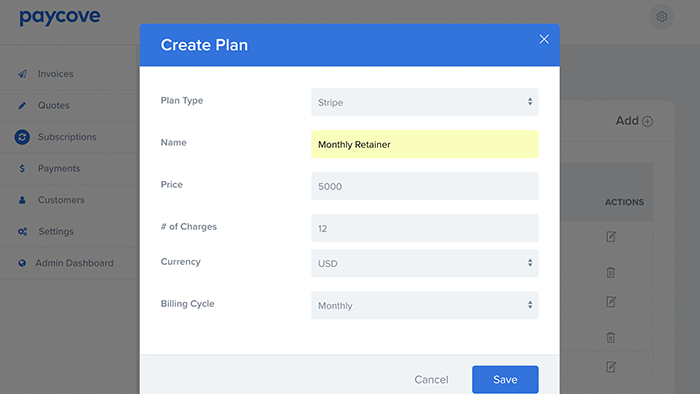Open Payments from the sidebar
Viewport: 700px width, 394px height.
pos(59,169)
